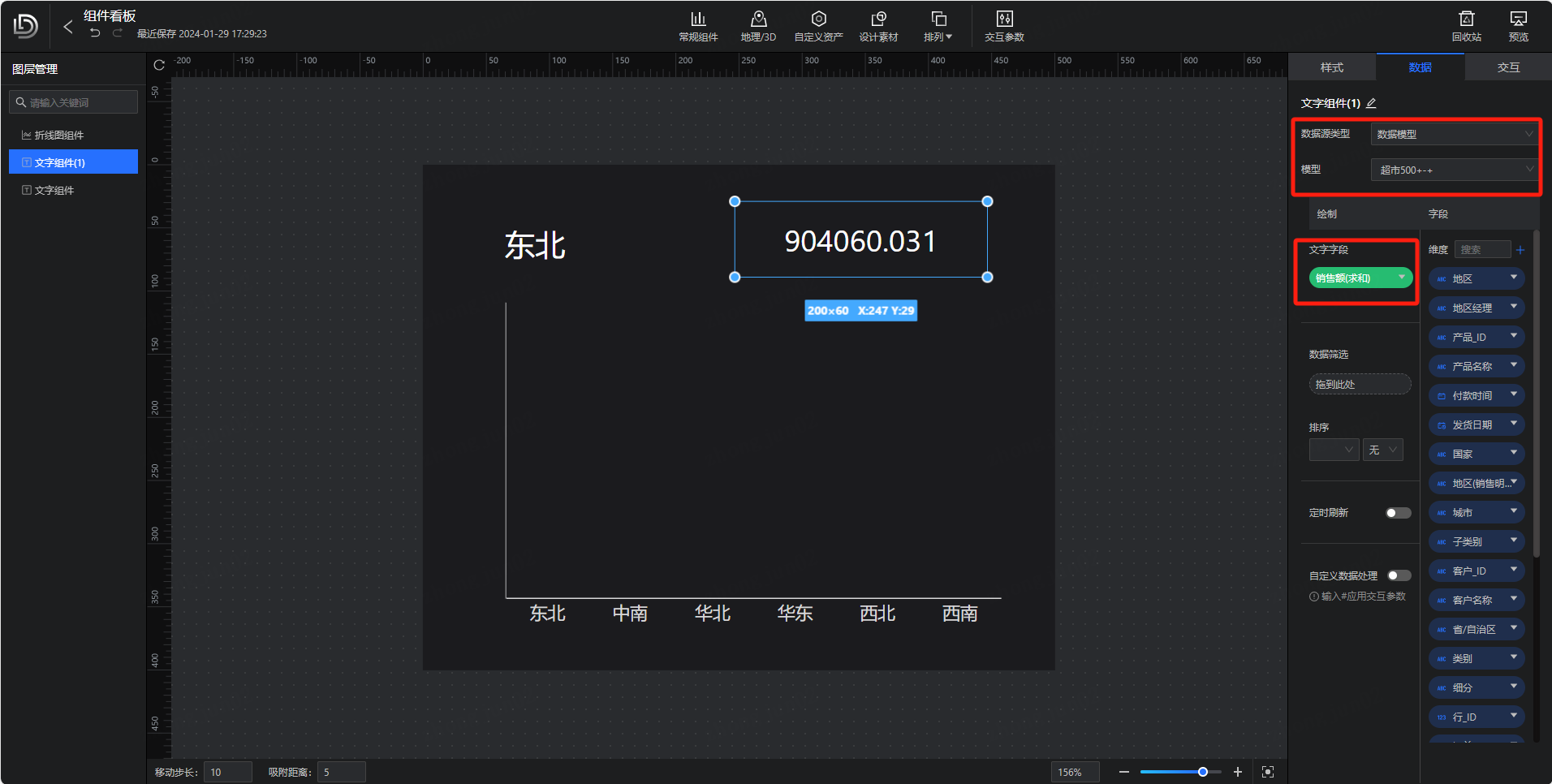Open the 常规组件 chart components menu
Screen dimensions: 1552x784
(697, 26)
